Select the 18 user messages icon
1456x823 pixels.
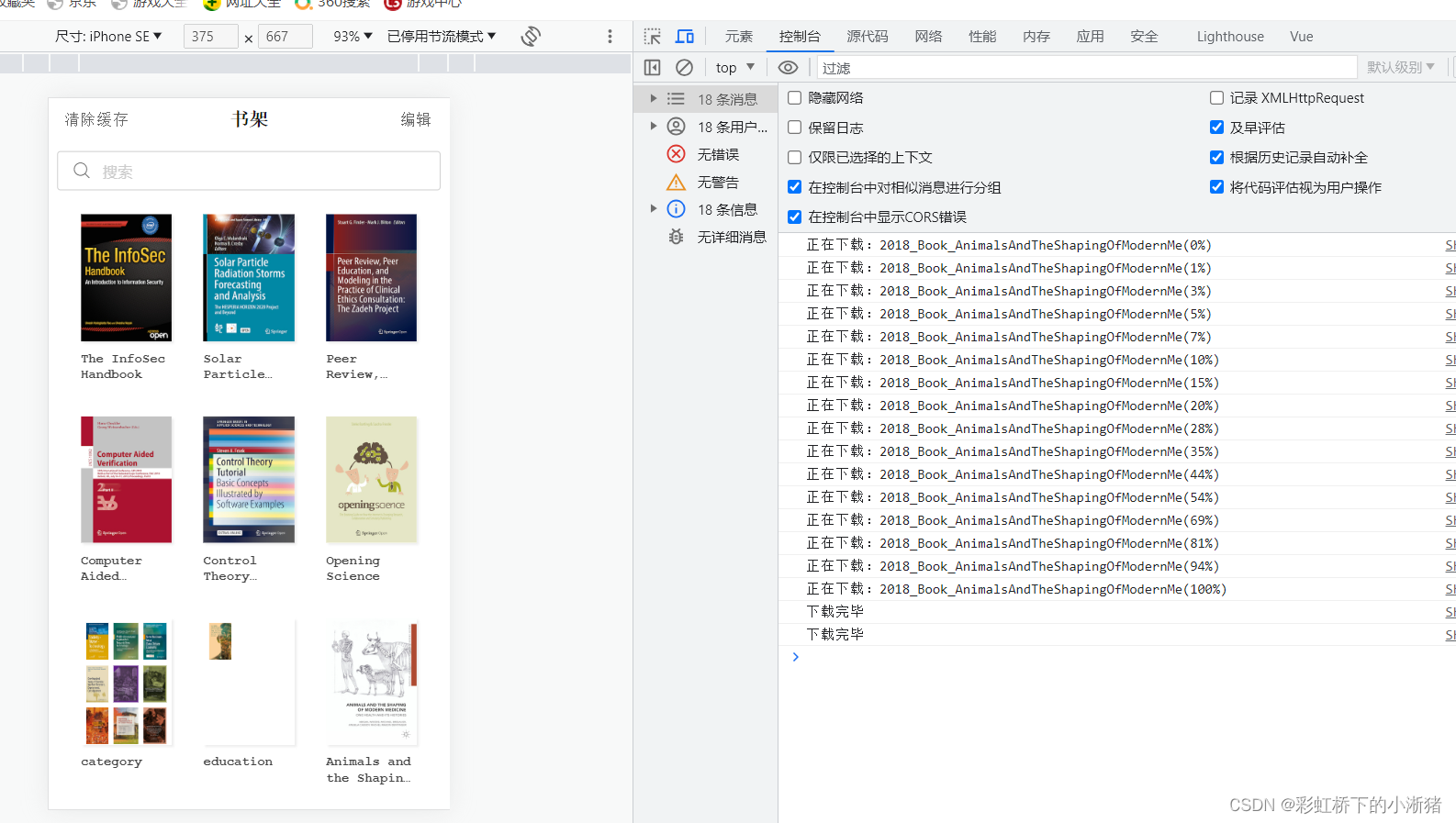[676, 127]
